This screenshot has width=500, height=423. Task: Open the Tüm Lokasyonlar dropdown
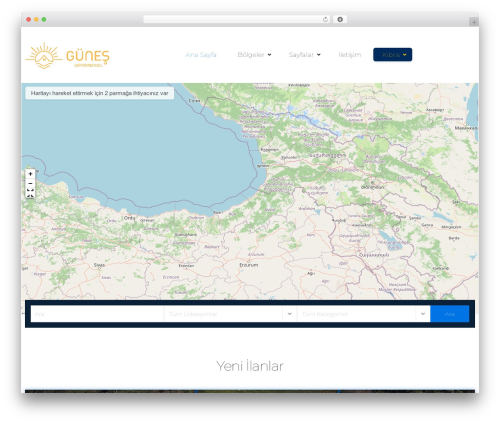pos(230,314)
